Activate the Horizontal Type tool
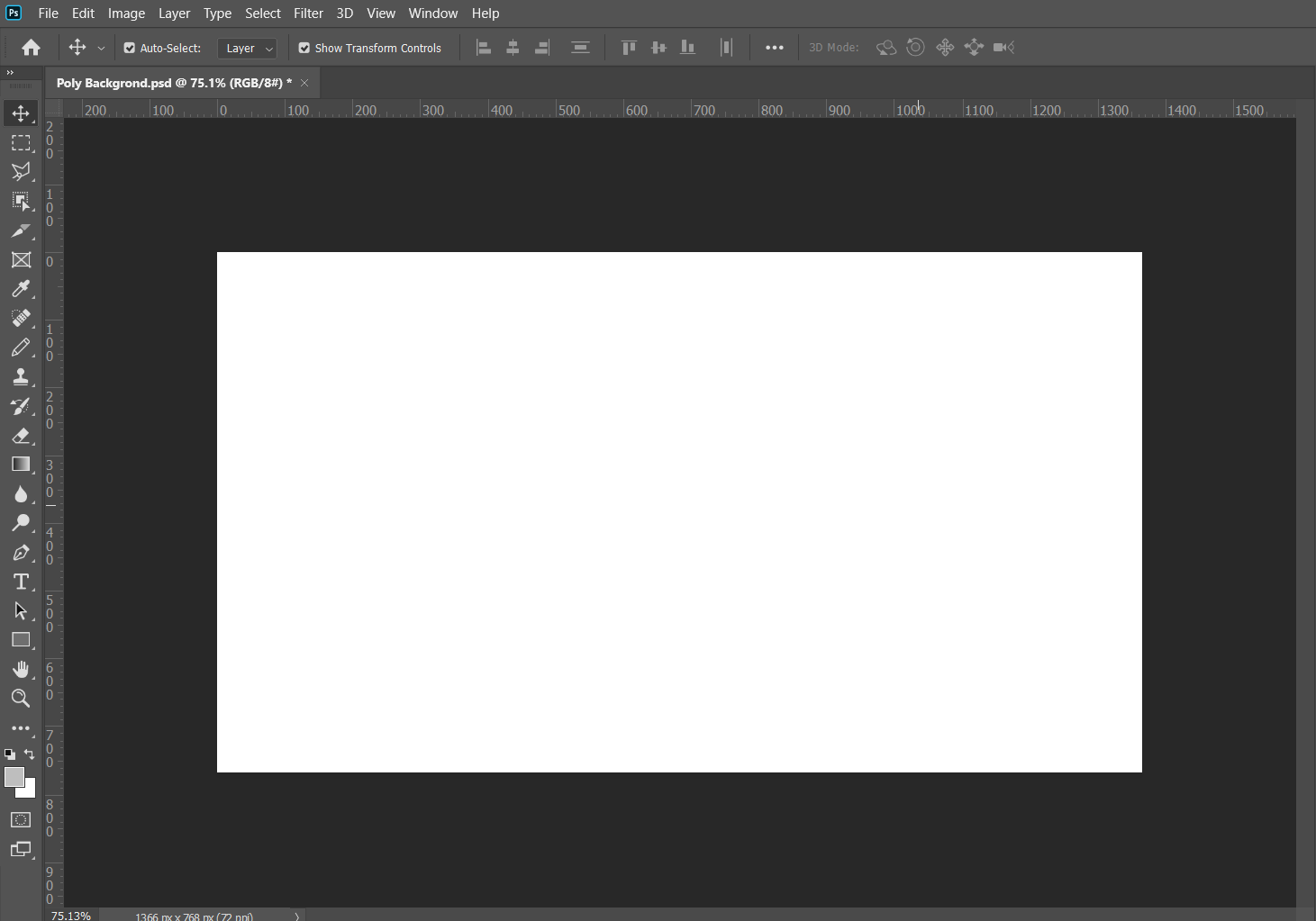This screenshot has height=921, width=1316. click(x=21, y=582)
